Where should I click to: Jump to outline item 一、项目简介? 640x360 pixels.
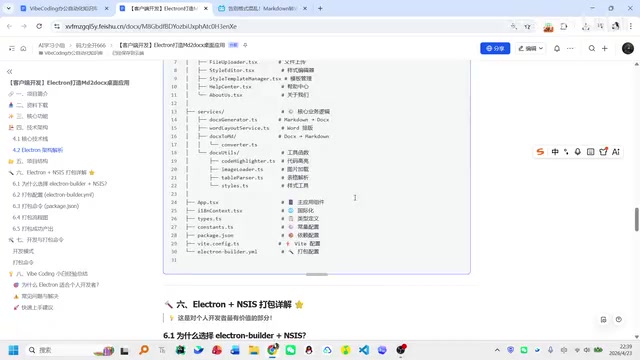point(32,94)
